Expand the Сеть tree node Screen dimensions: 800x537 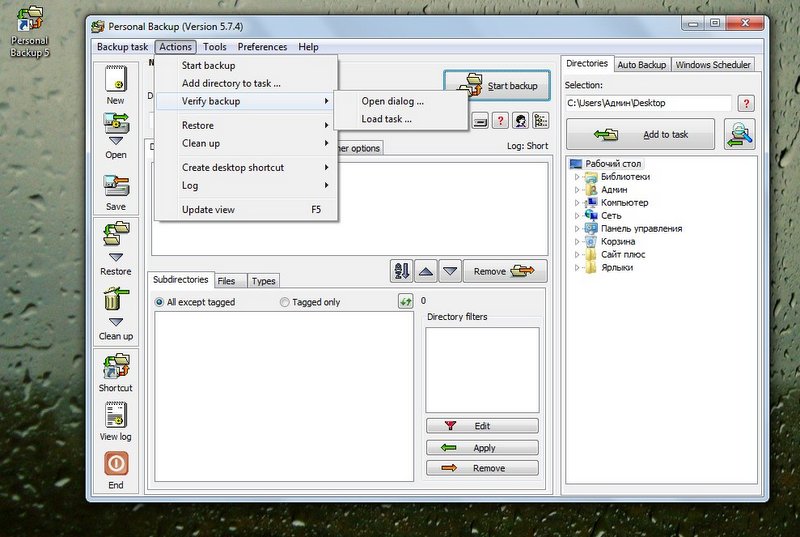click(577, 216)
